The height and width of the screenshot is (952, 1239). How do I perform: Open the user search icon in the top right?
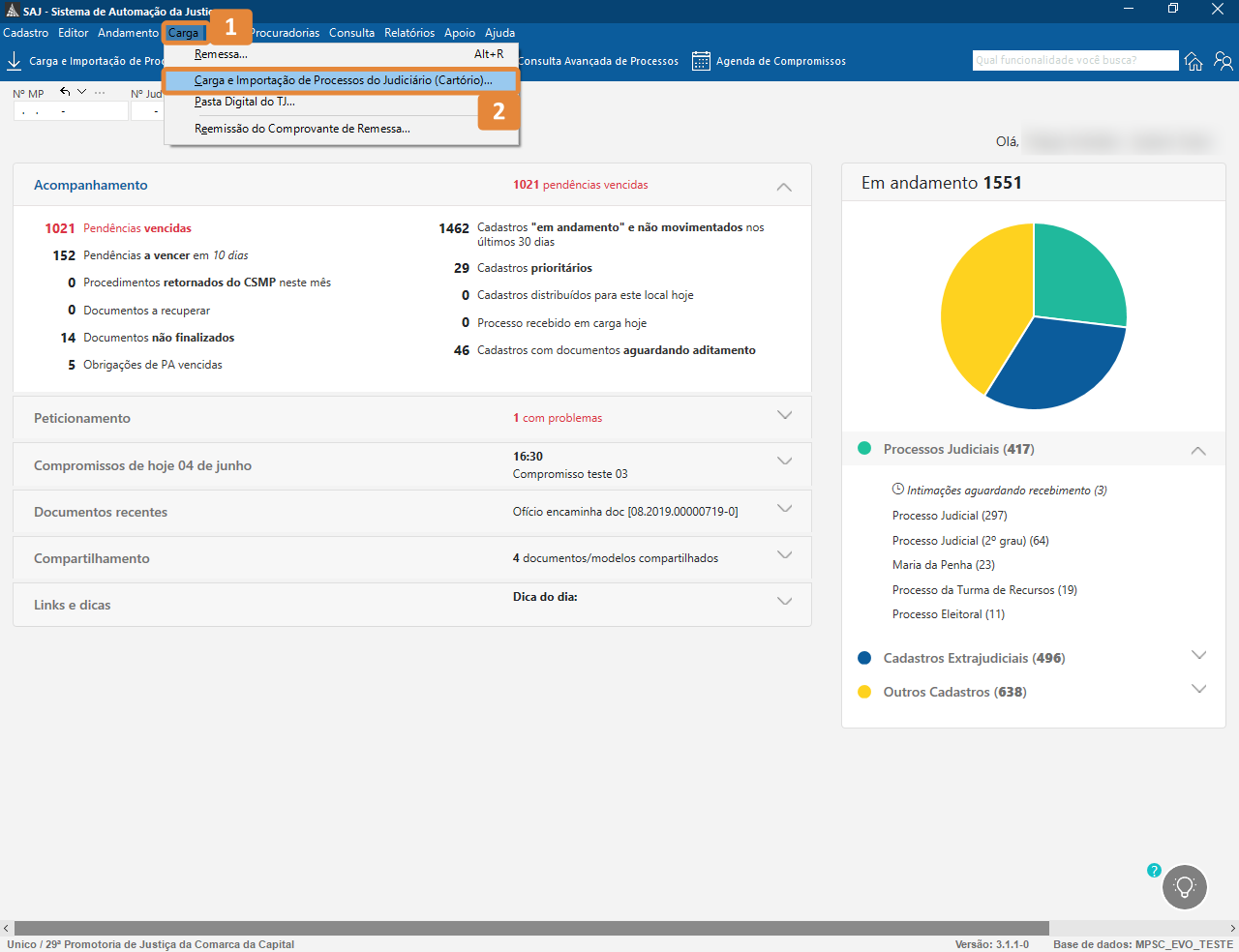point(1224,61)
